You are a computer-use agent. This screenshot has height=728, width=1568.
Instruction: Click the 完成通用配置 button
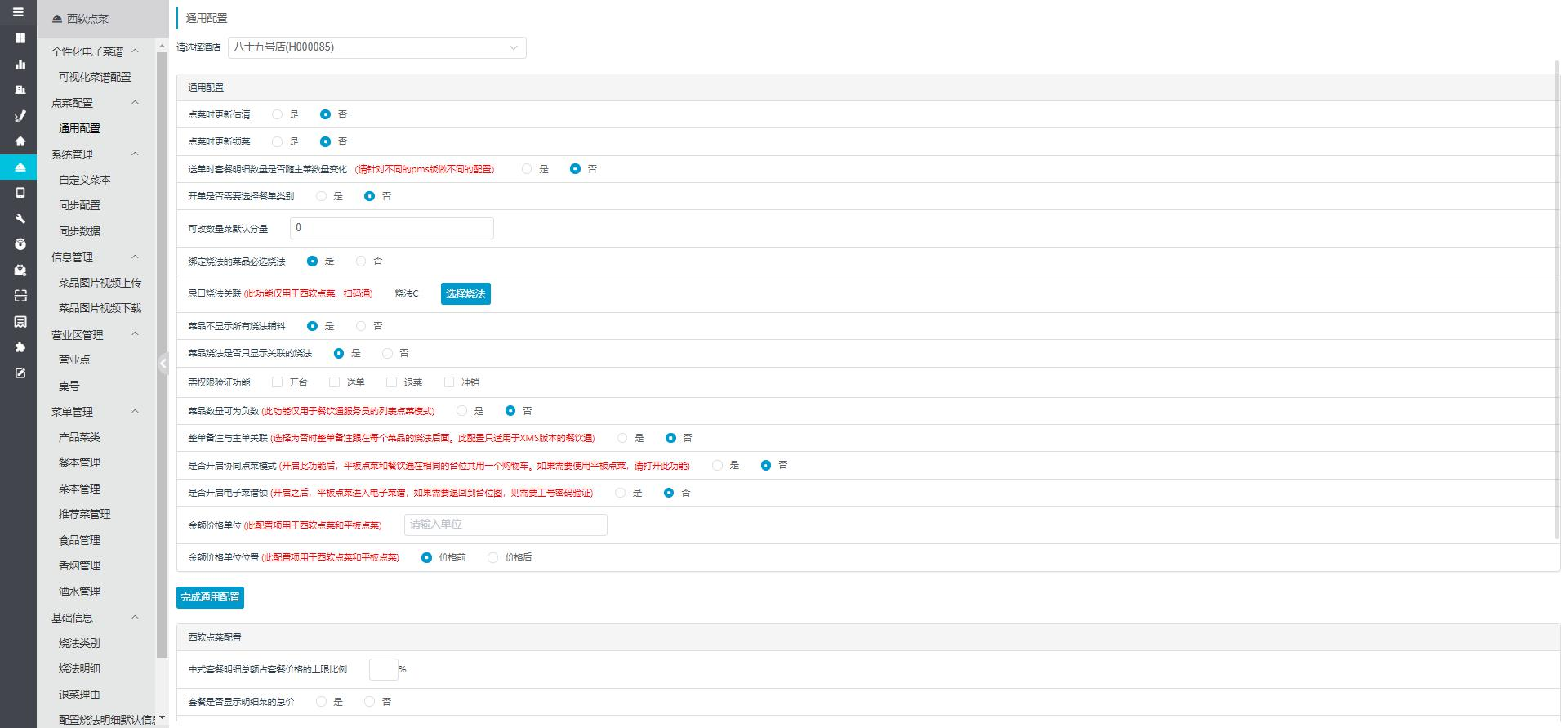tap(210, 597)
